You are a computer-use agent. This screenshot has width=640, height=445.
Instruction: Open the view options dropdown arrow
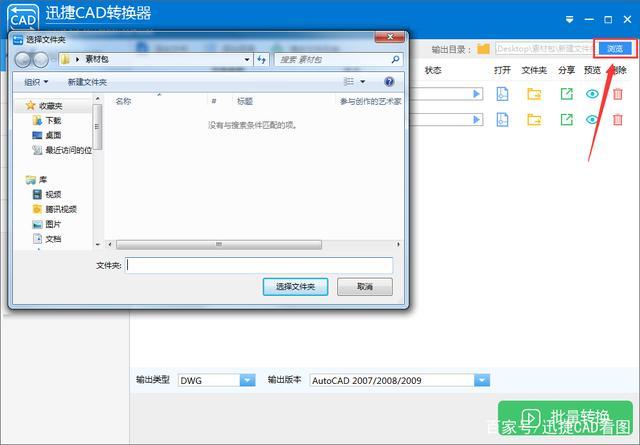[x=363, y=82]
